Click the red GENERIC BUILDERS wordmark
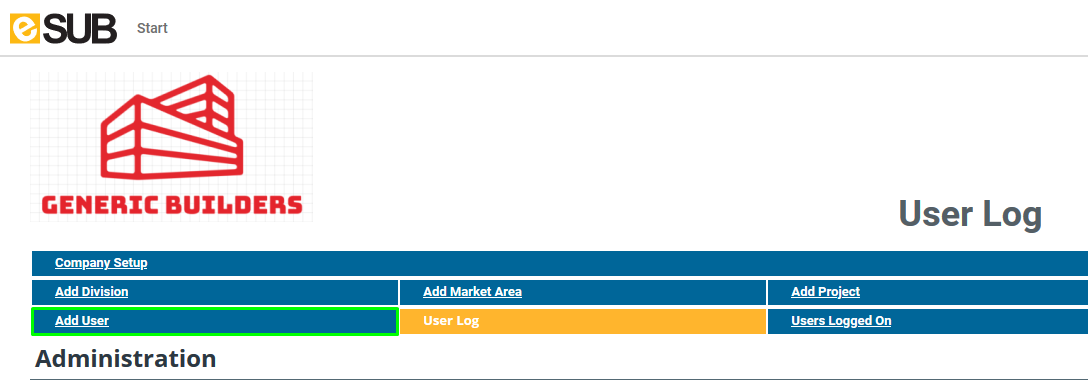Screen dimensions: 1088x380 tap(171, 205)
